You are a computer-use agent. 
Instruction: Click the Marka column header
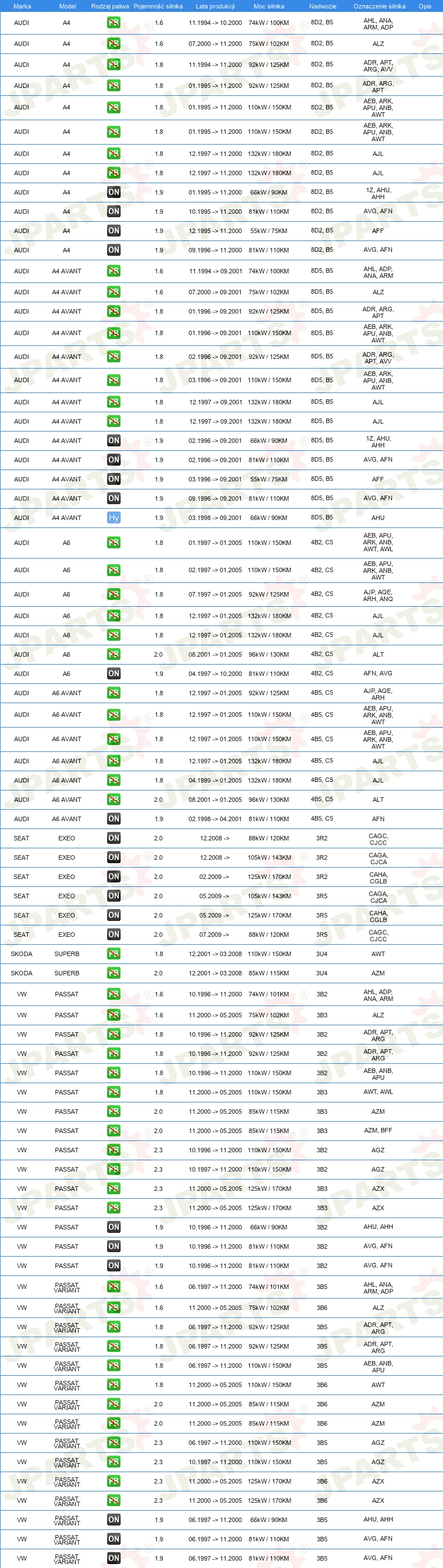click(22, 6)
